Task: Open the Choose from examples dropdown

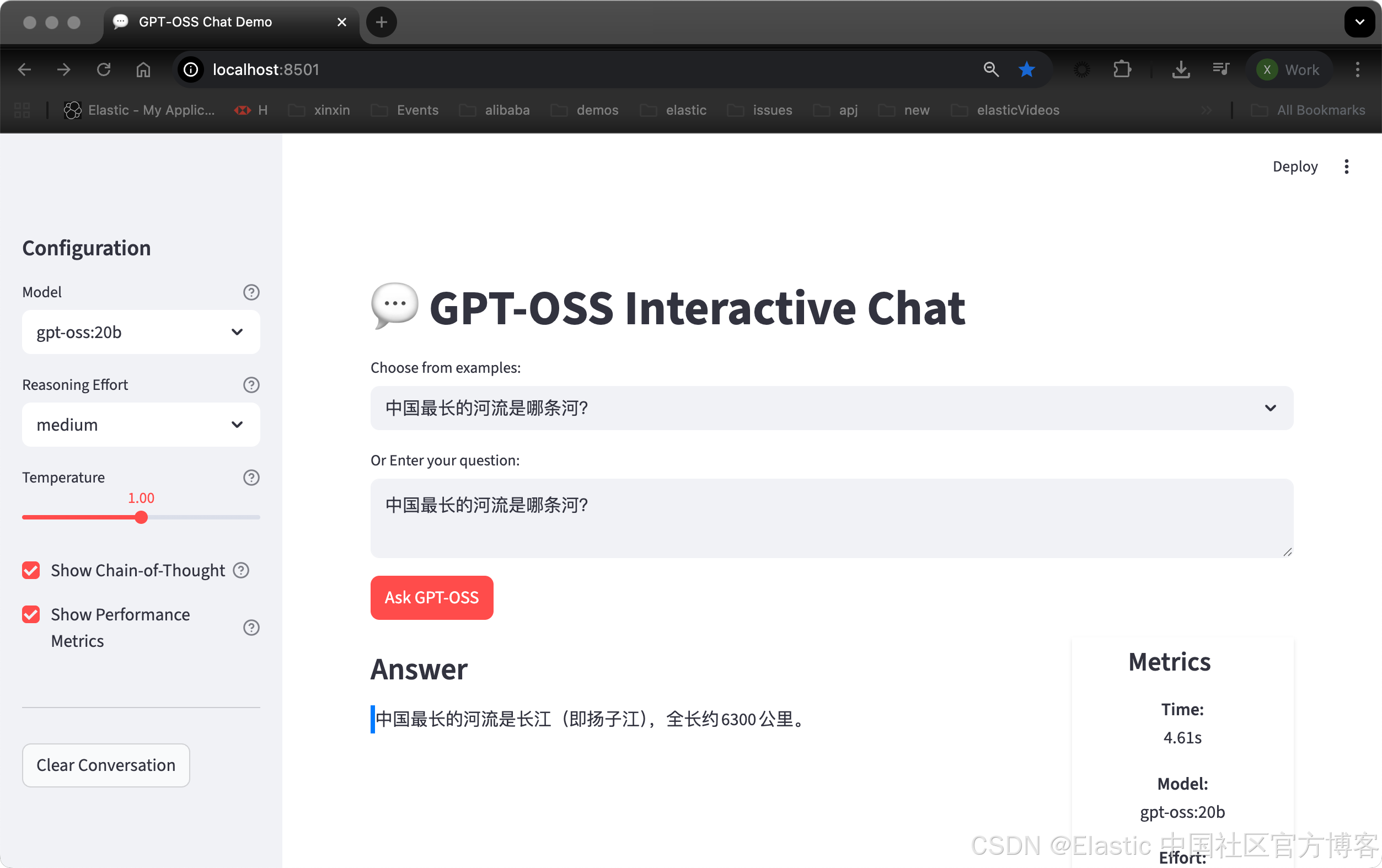Action: point(831,408)
